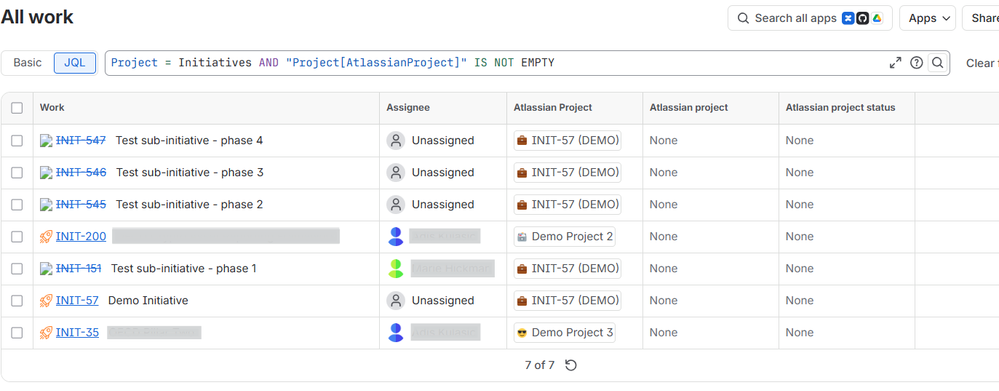Image resolution: width=999 pixels, height=391 pixels.
Task: Expand the JQL editor with arrows icon
Action: click(896, 63)
